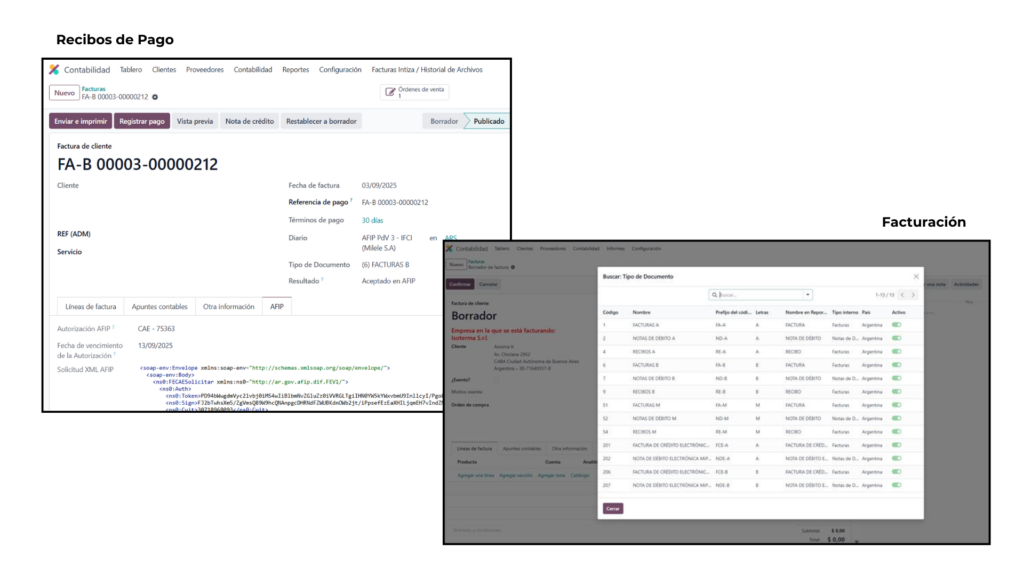Expand the search options dropdown arrow

click(x=807, y=295)
